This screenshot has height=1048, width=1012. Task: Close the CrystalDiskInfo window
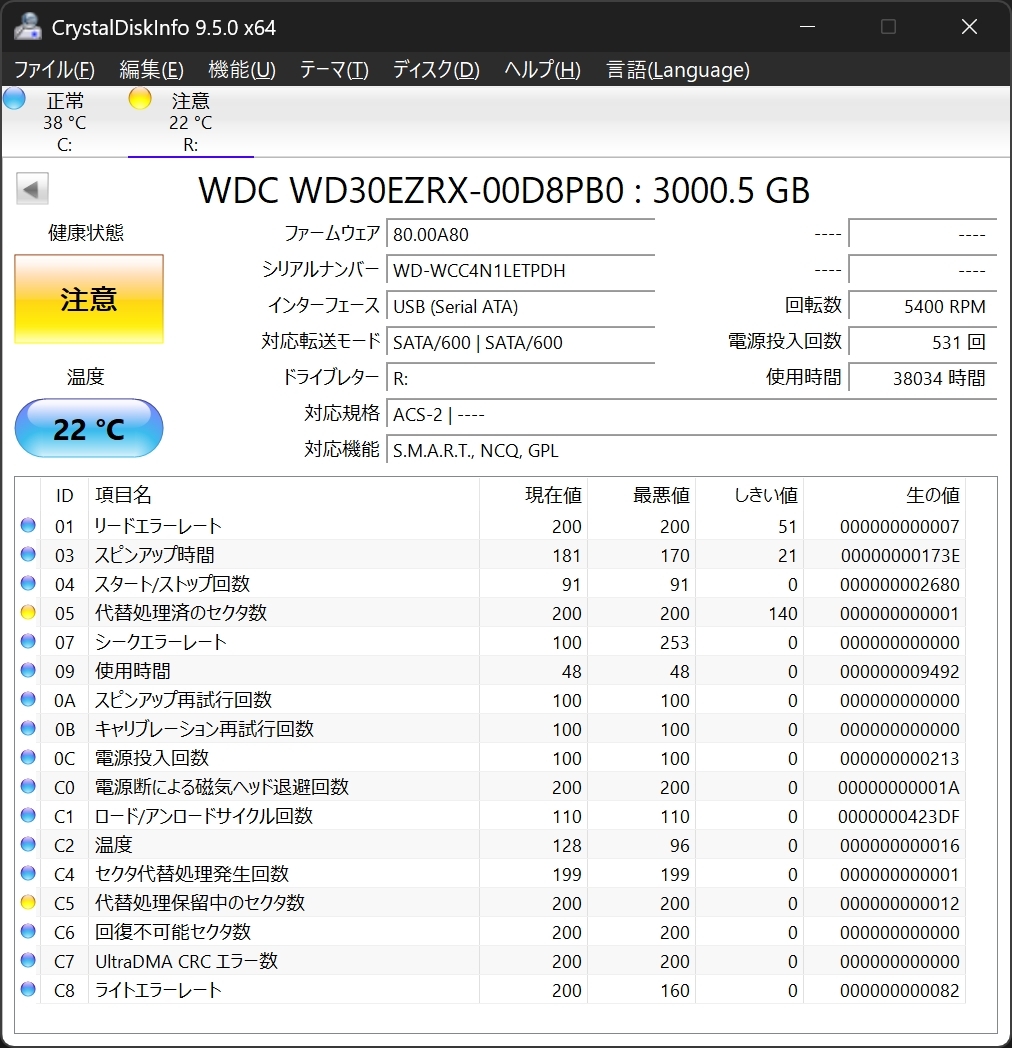coord(969,27)
